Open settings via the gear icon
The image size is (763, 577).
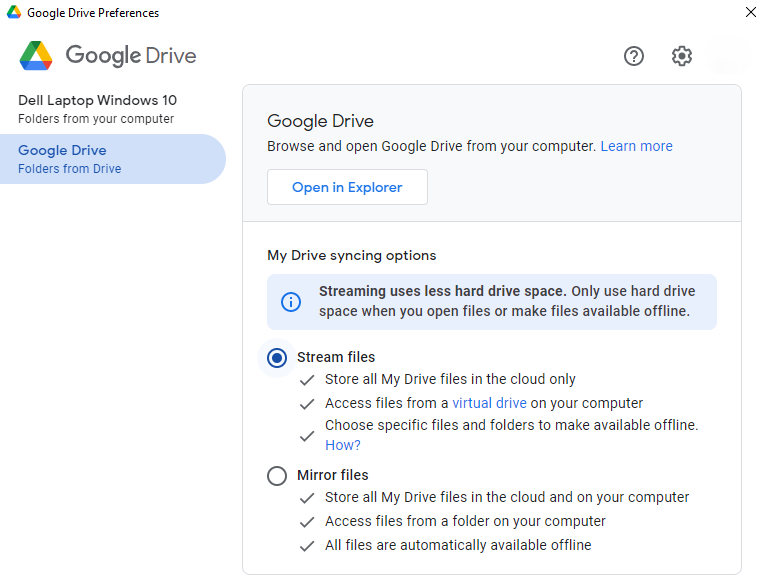pos(682,56)
